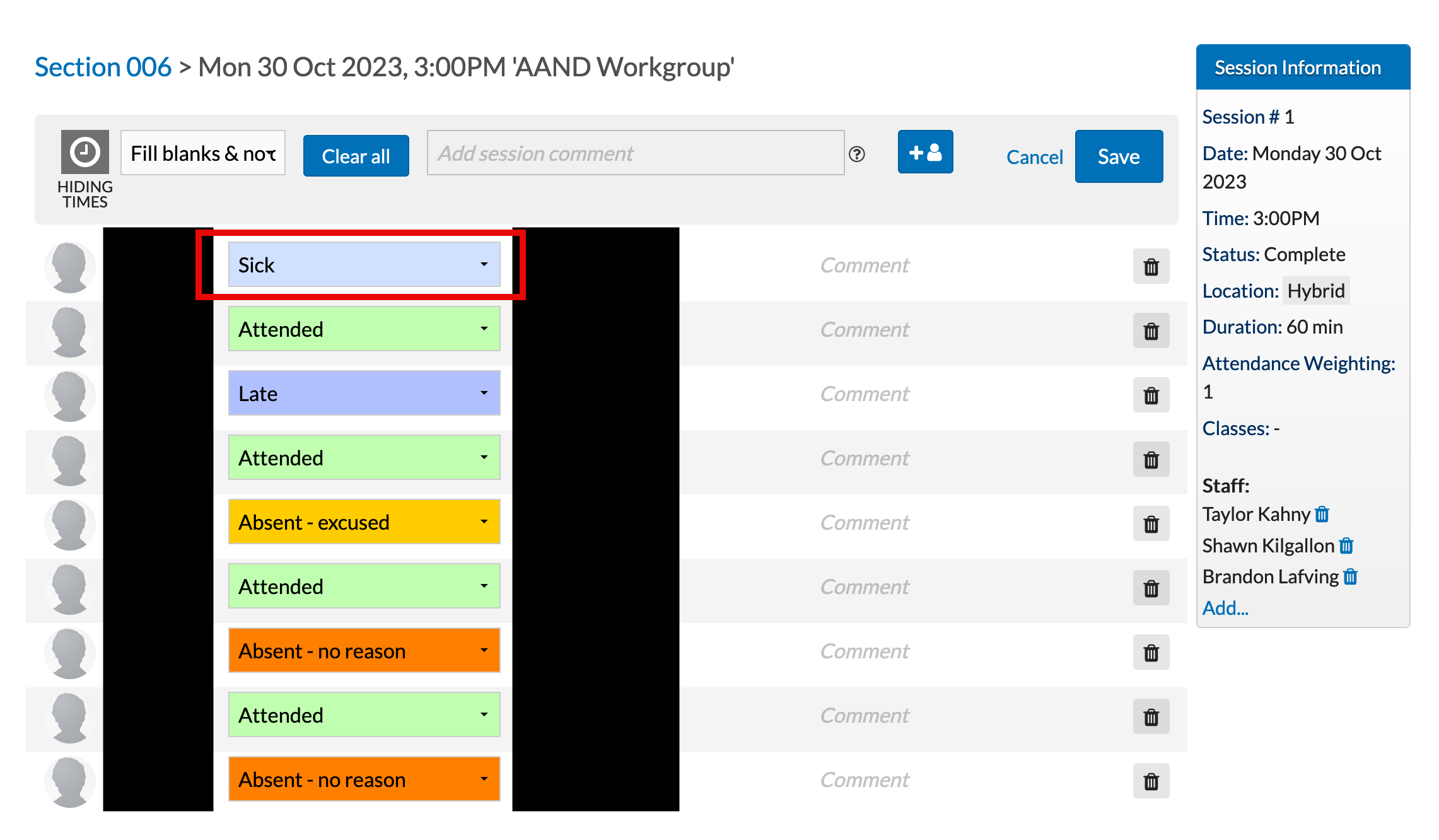Screen dimensions: 1439x840
Task: Delete the last Absent - no reason row
Action: coord(1151,781)
